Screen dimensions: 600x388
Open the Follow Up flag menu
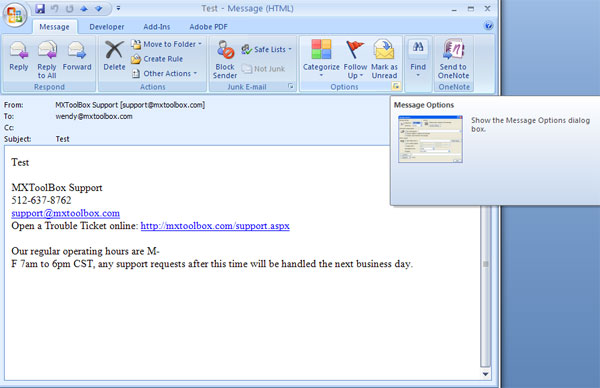355,59
